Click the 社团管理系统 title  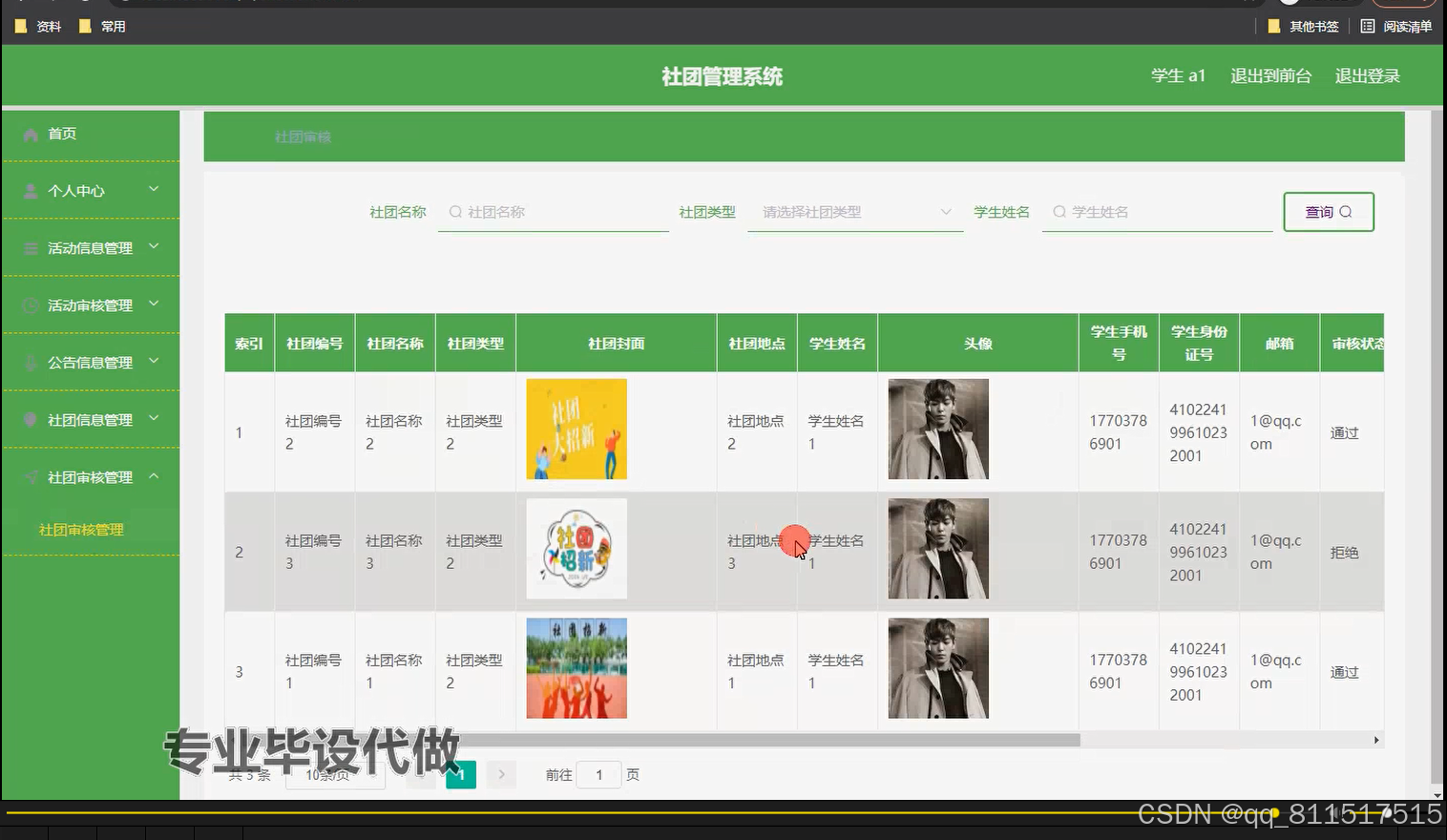pyautogui.click(x=722, y=76)
